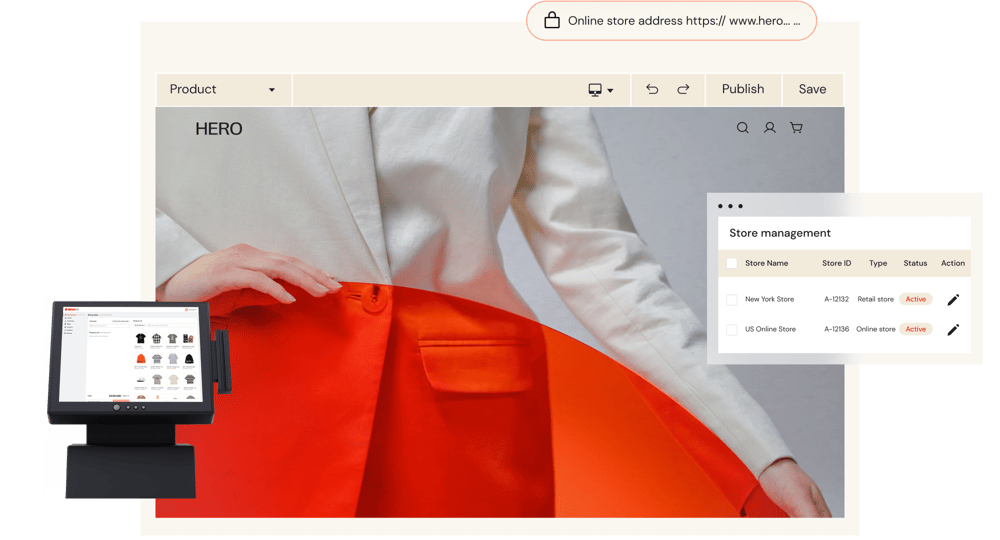
Task: Publish the store page
Action: [x=743, y=89]
